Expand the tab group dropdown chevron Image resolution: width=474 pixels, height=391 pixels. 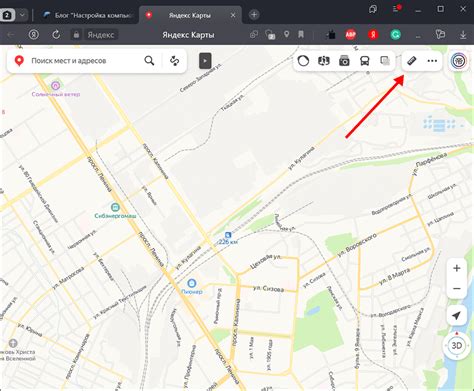click(x=22, y=15)
